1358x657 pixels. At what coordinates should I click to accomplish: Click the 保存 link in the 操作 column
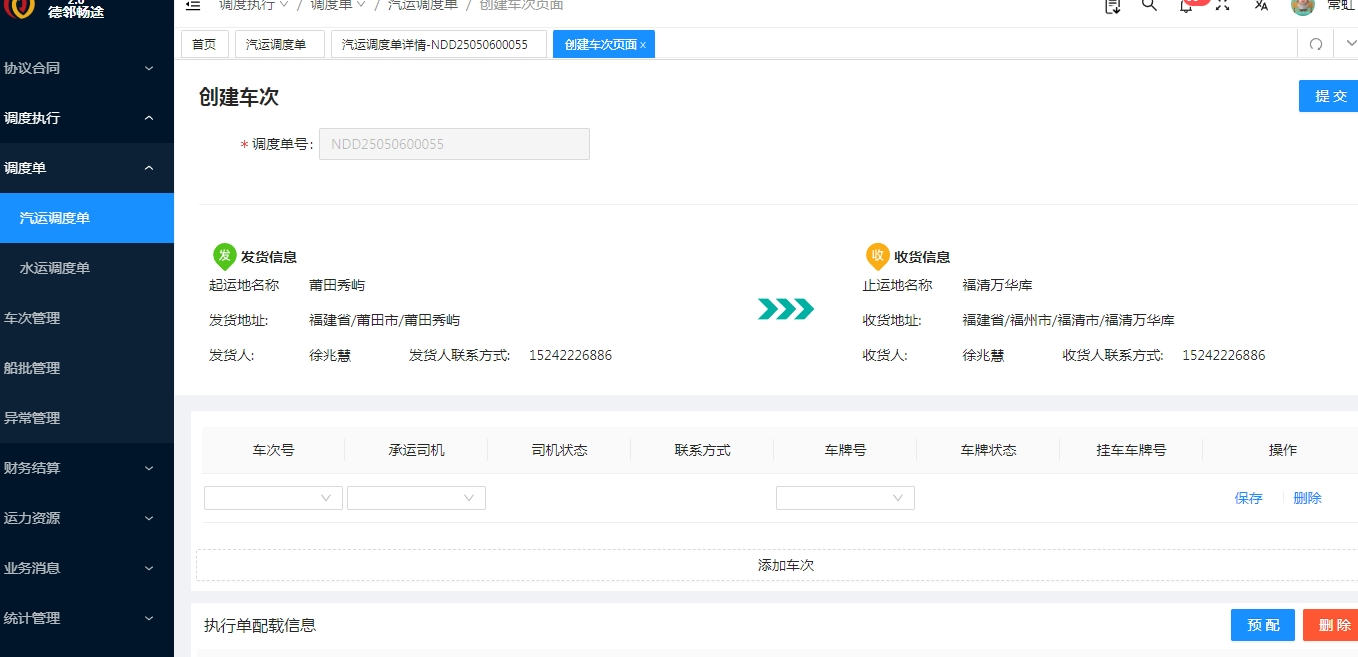click(x=1249, y=498)
